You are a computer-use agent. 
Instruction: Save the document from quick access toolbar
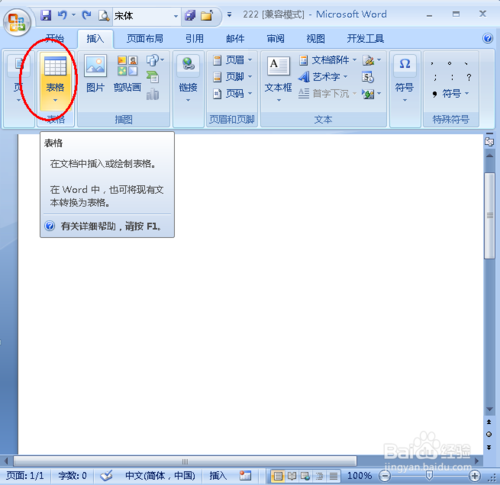pyautogui.click(x=46, y=15)
